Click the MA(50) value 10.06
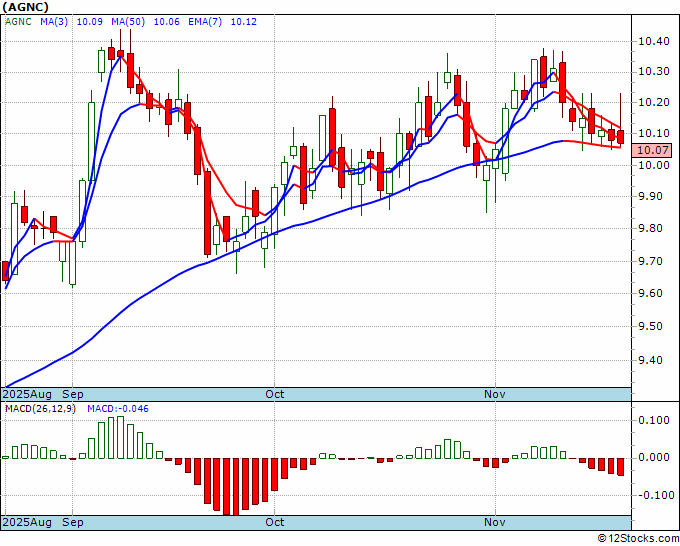 point(167,22)
